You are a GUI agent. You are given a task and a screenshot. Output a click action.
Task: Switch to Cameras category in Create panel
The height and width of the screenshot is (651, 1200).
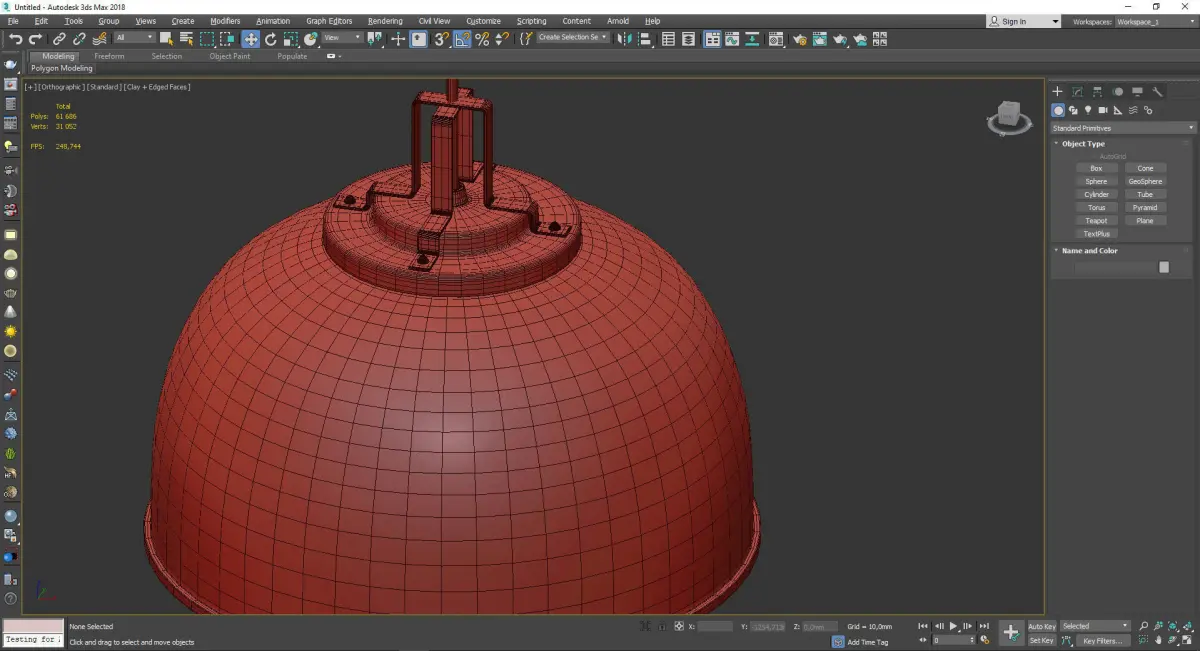(x=1103, y=110)
